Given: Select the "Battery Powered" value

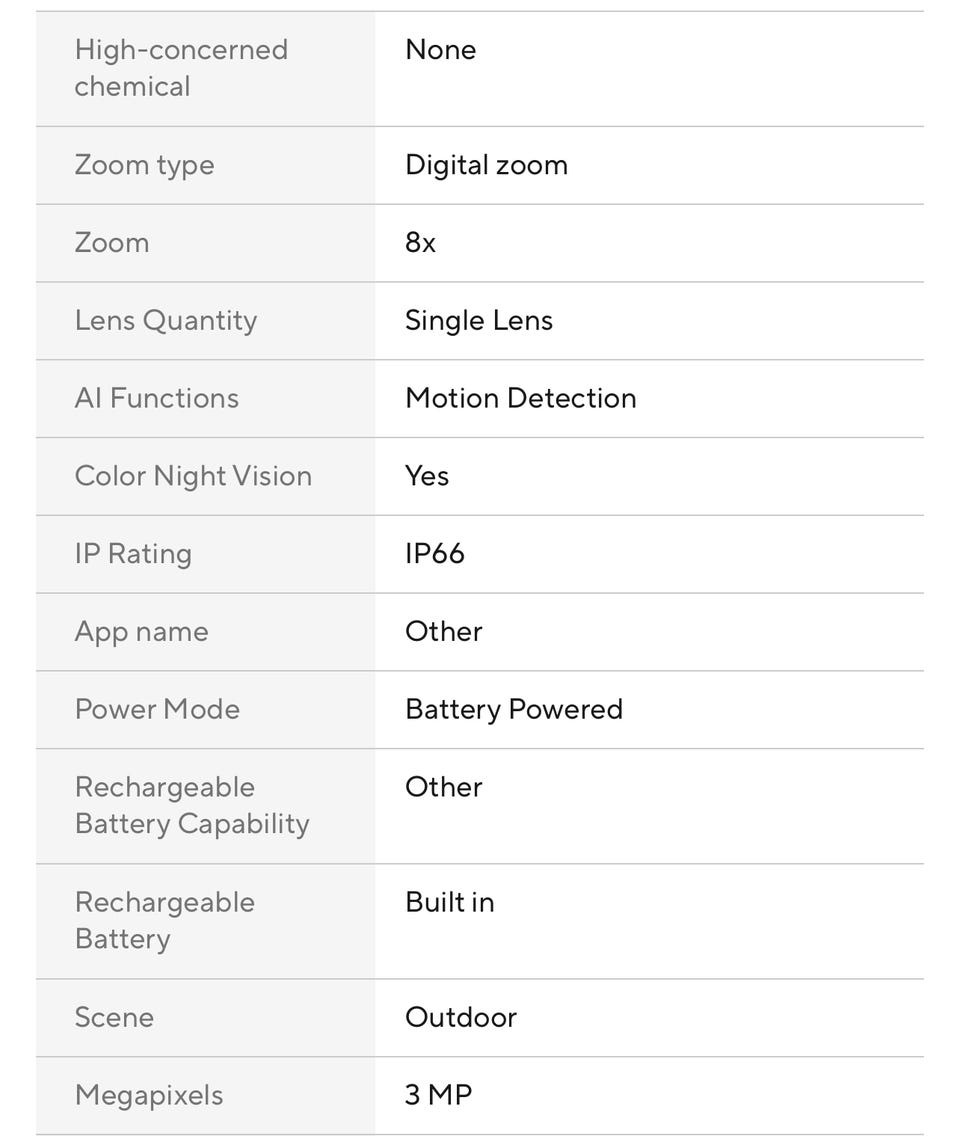Looking at the screenshot, I should 513,710.
